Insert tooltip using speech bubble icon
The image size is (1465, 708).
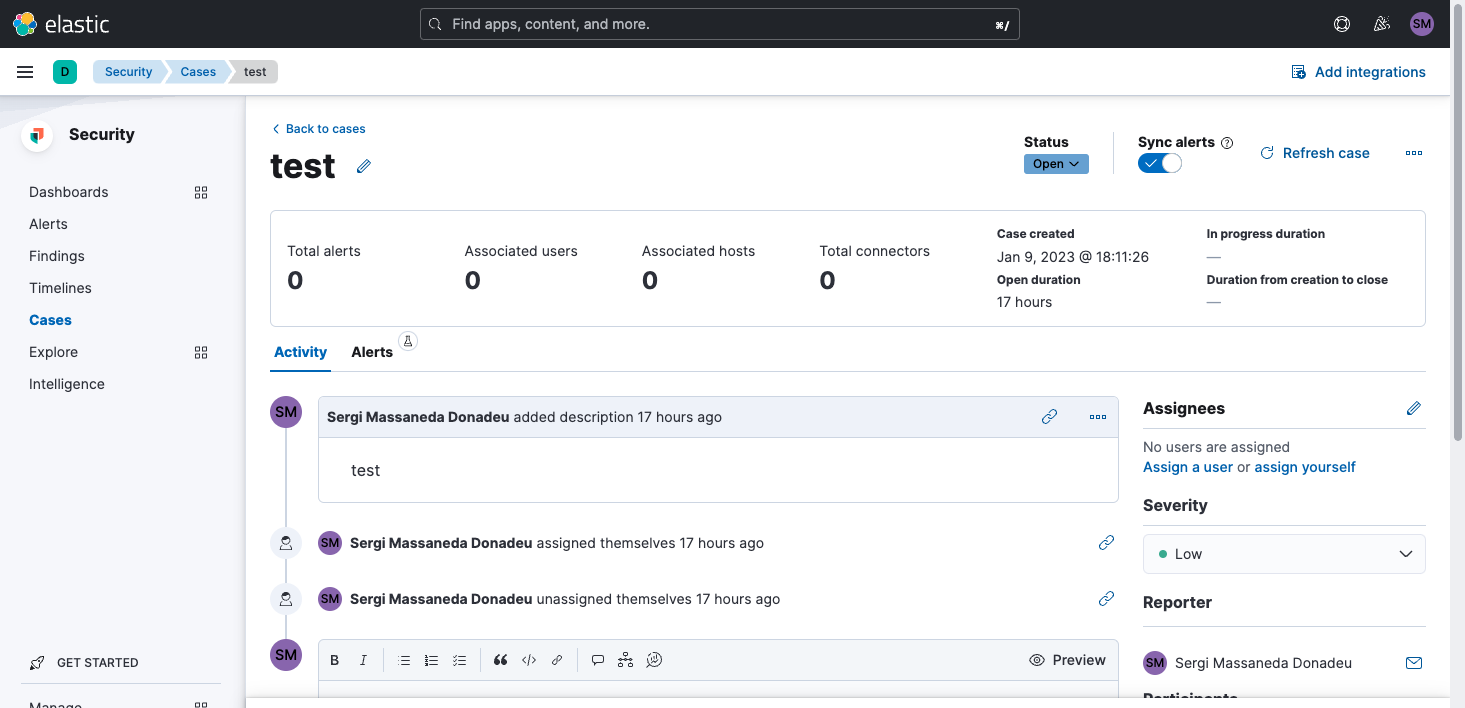coord(598,660)
